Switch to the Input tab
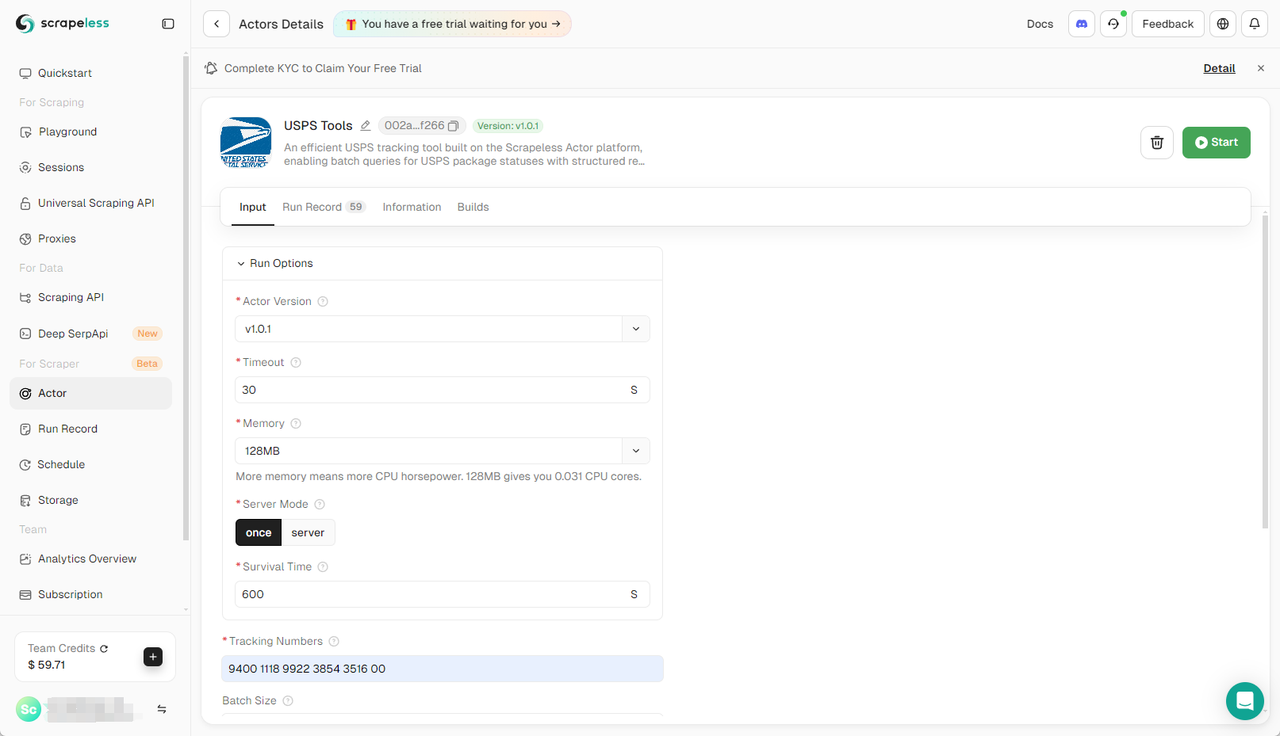The image size is (1280, 736). click(253, 207)
